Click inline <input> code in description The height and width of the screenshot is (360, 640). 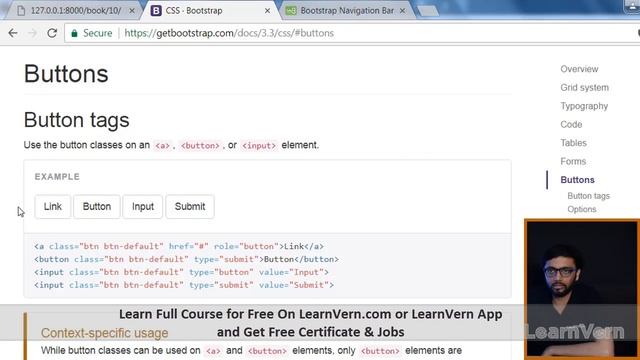pyautogui.click(x=259, y=145)
